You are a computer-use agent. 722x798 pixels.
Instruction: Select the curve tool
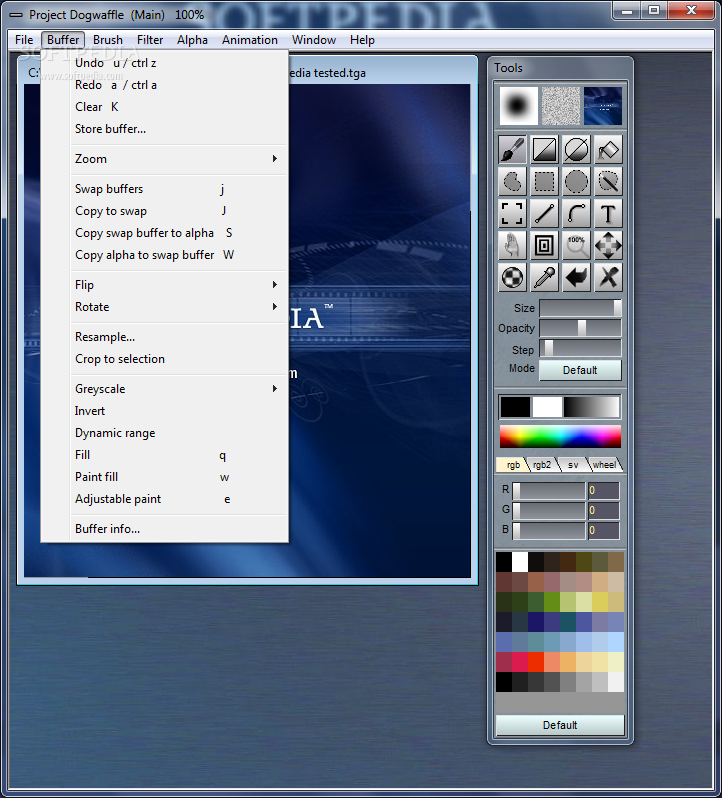pyautogui.click(x=576, y=214)
